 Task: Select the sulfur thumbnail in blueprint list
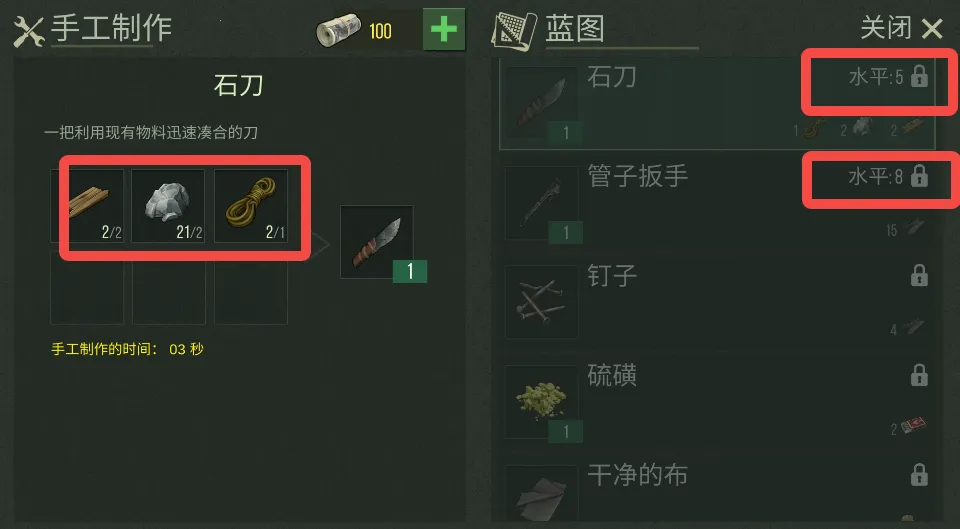click(541, 402)
